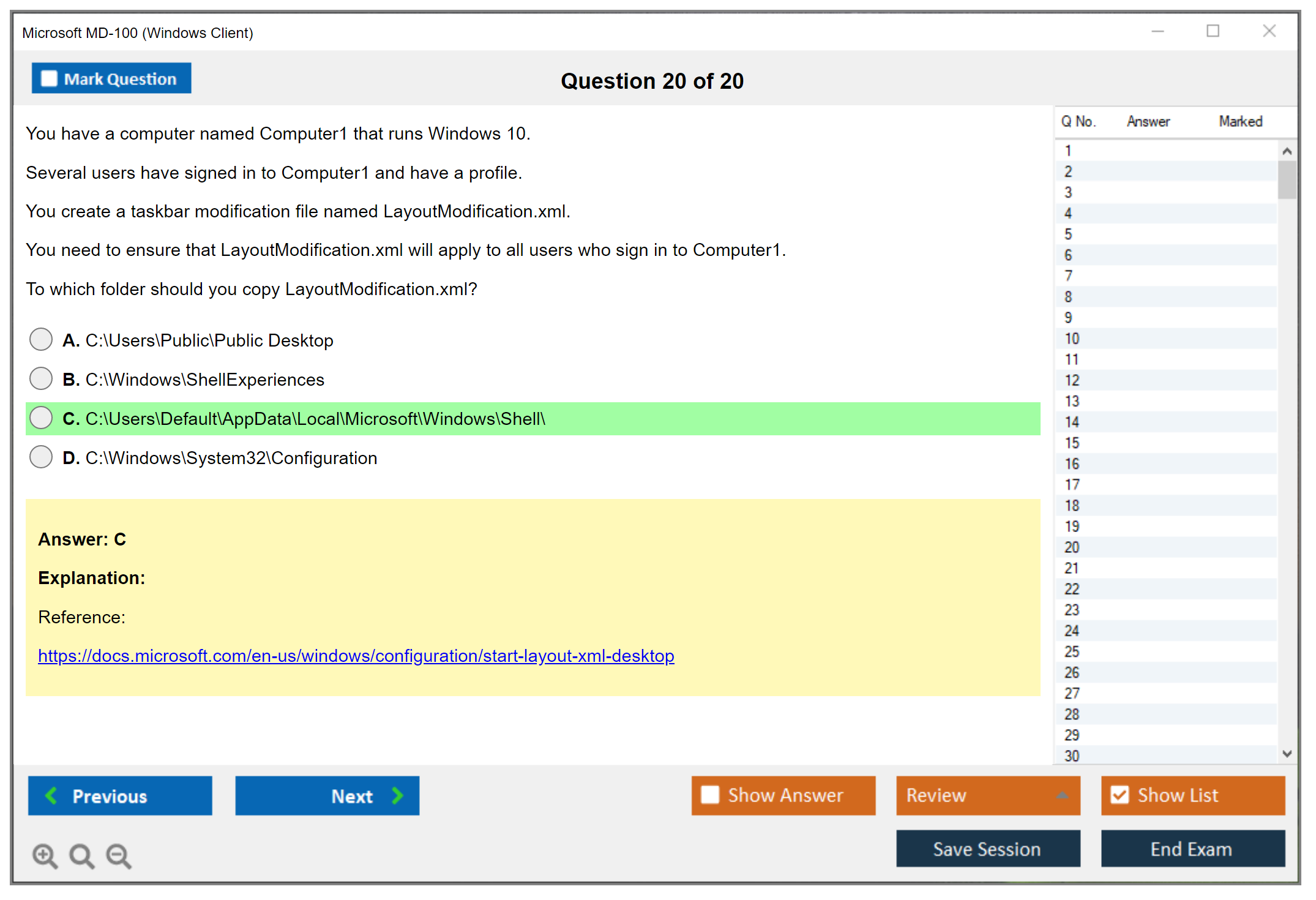Open the Review dropdown menu
Screen dimensions: 1316x900
point(1062,795)
